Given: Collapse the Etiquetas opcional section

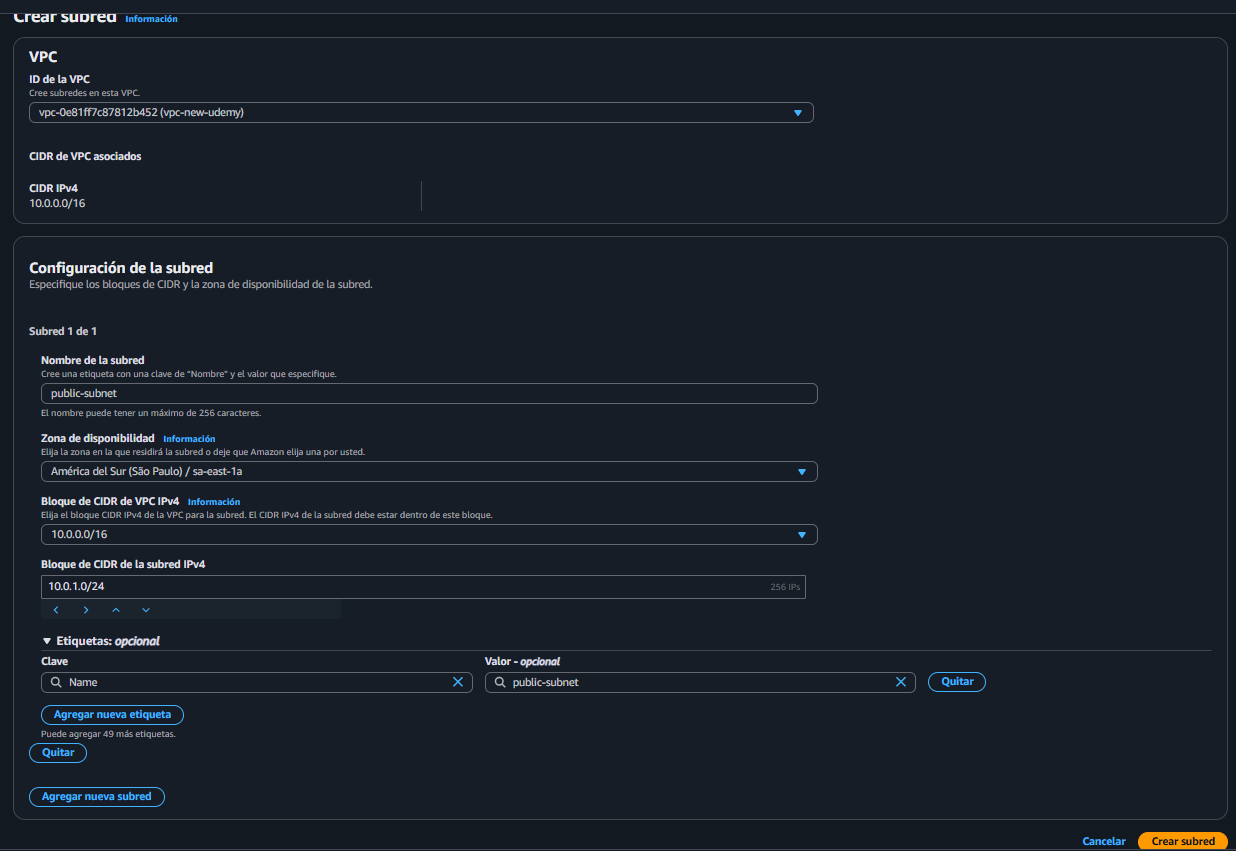Looking at the screenshot, I should click(47, 641).
